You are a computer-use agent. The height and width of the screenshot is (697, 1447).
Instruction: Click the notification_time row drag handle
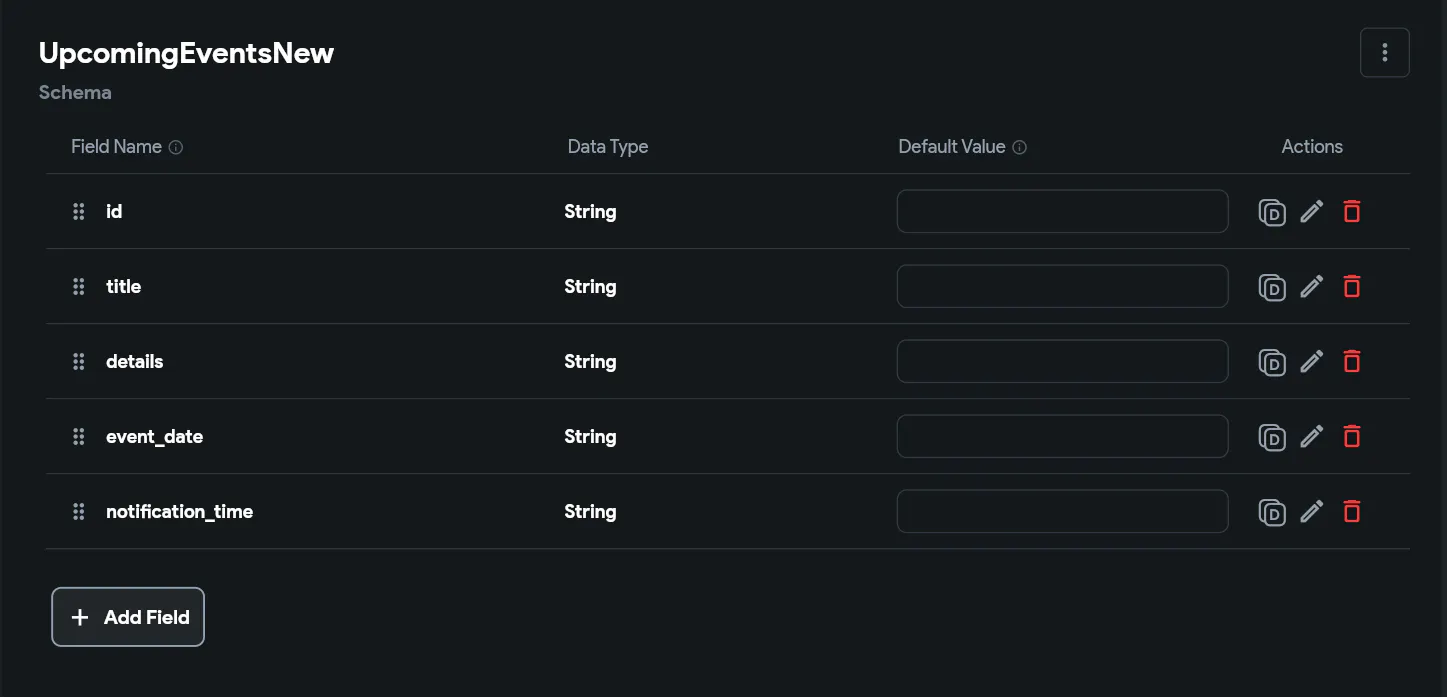[x=79, y=511]
